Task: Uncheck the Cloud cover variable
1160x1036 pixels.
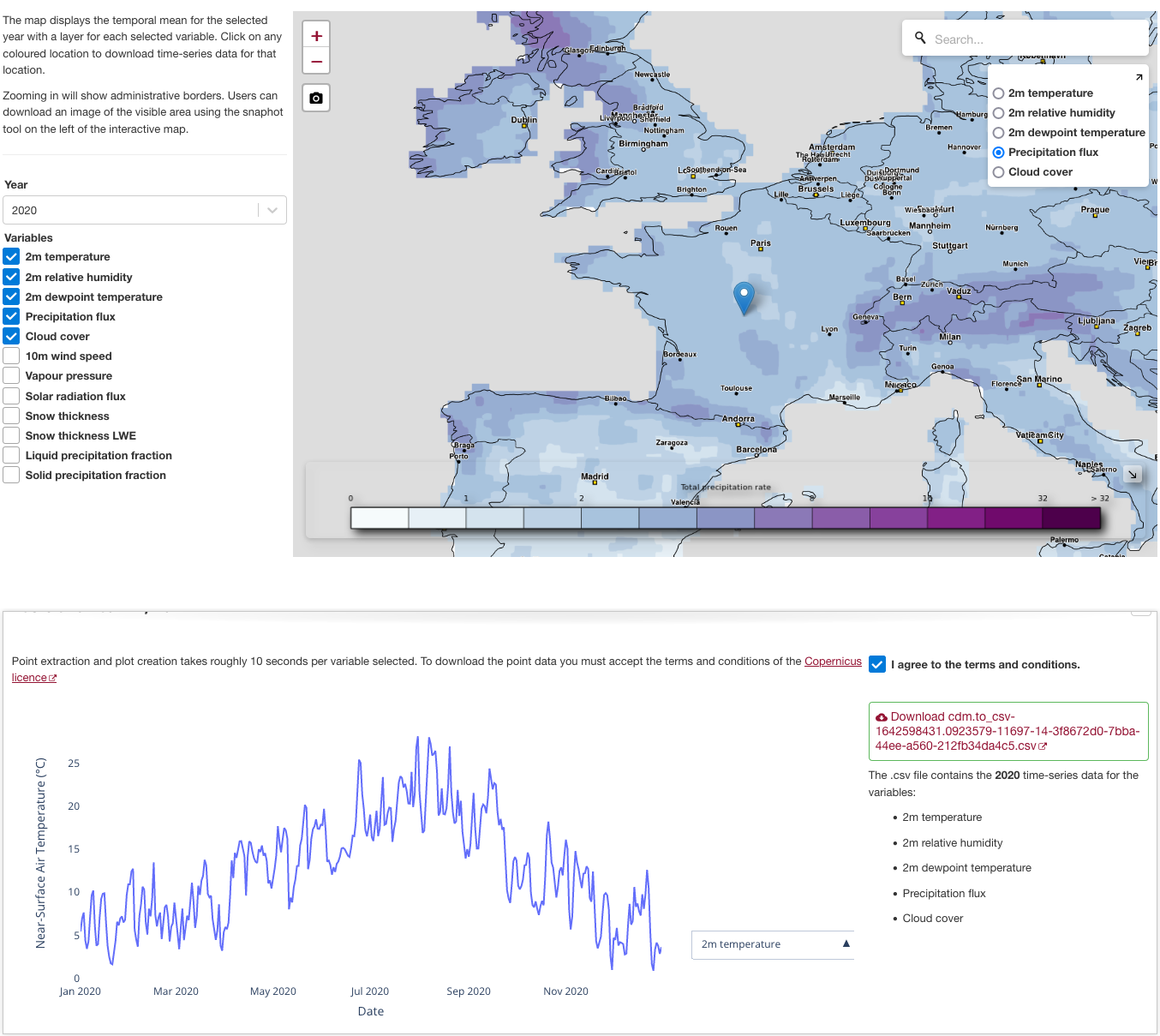Action: (11, 336)
